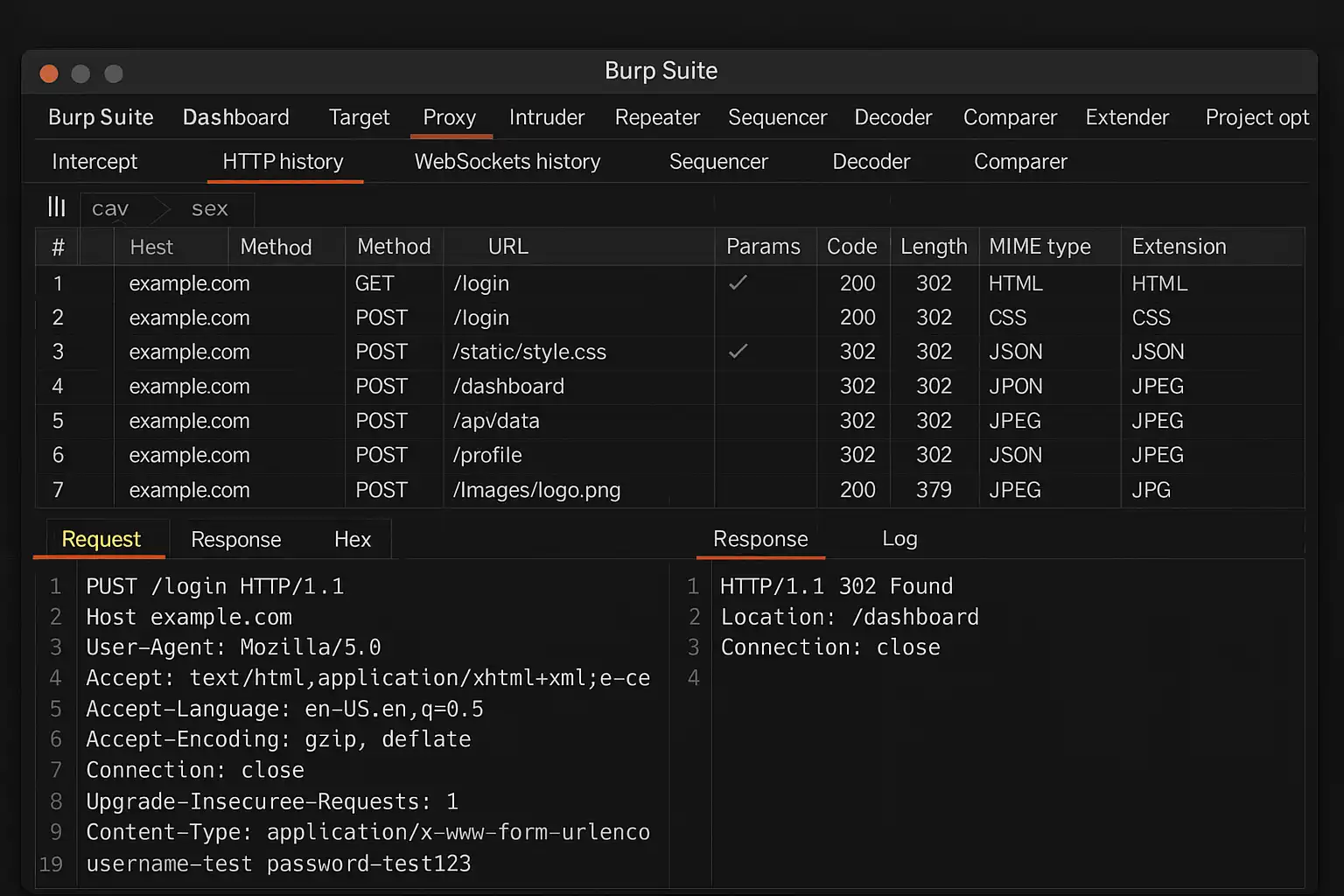Click the Accept-Language header line
This screenshot has width=1344, height=896.
click(x=284, y=709)
